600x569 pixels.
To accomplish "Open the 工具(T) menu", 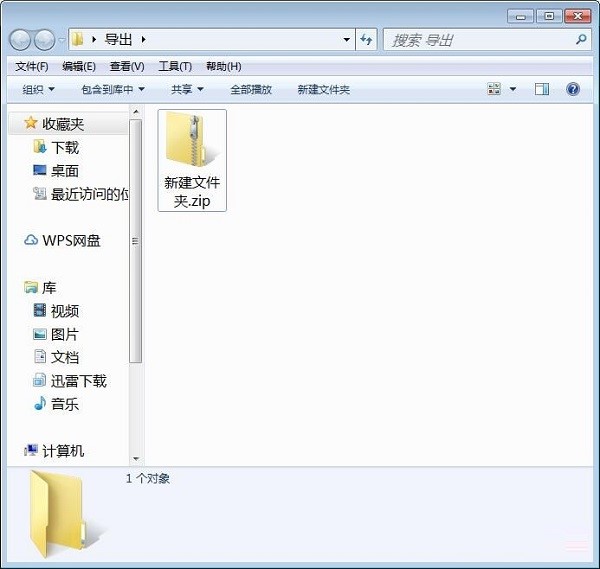I will 175,67.
